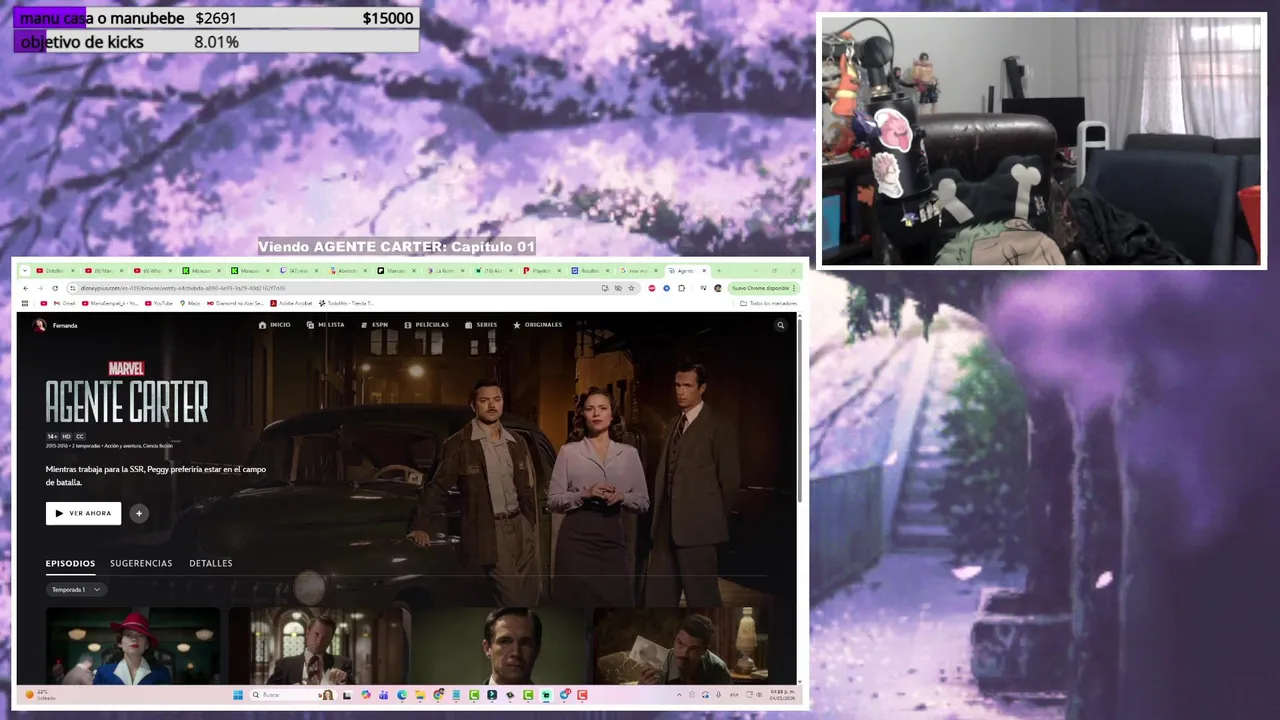This screenshot has height=720, width=1280.
Task: Click the $15000 donation goal amount
Action: [x=388, y=18]
